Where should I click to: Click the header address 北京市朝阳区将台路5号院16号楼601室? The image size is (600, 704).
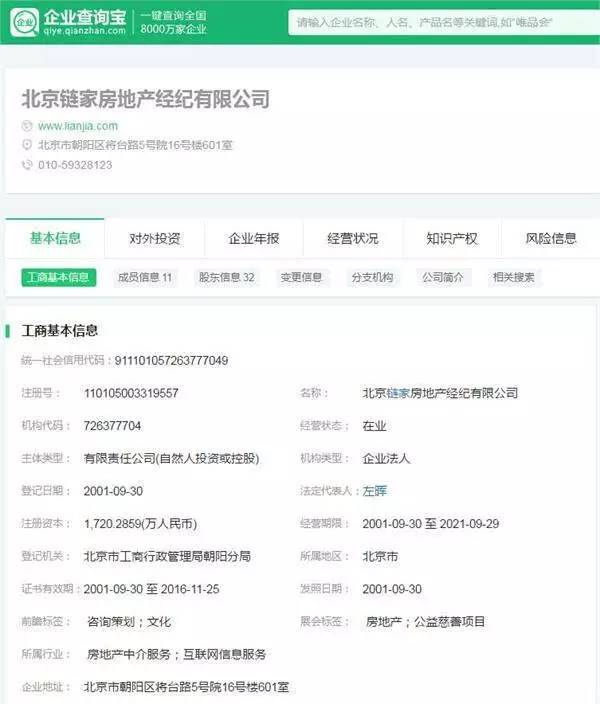tap(135, 145)
